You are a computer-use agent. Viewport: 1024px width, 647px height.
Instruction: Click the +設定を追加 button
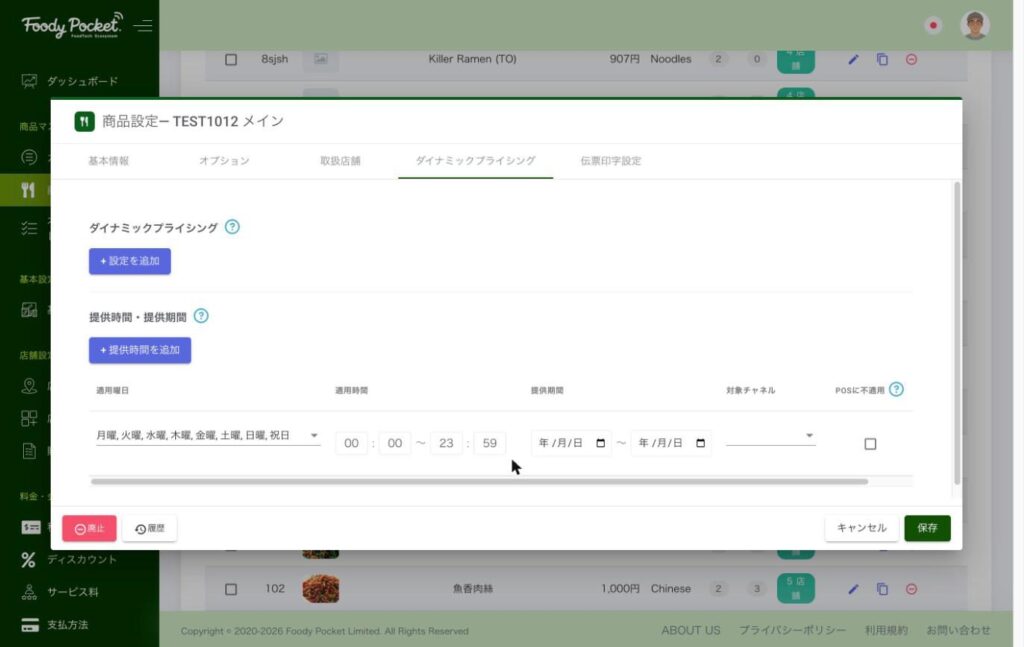click(x=130, y=261)
